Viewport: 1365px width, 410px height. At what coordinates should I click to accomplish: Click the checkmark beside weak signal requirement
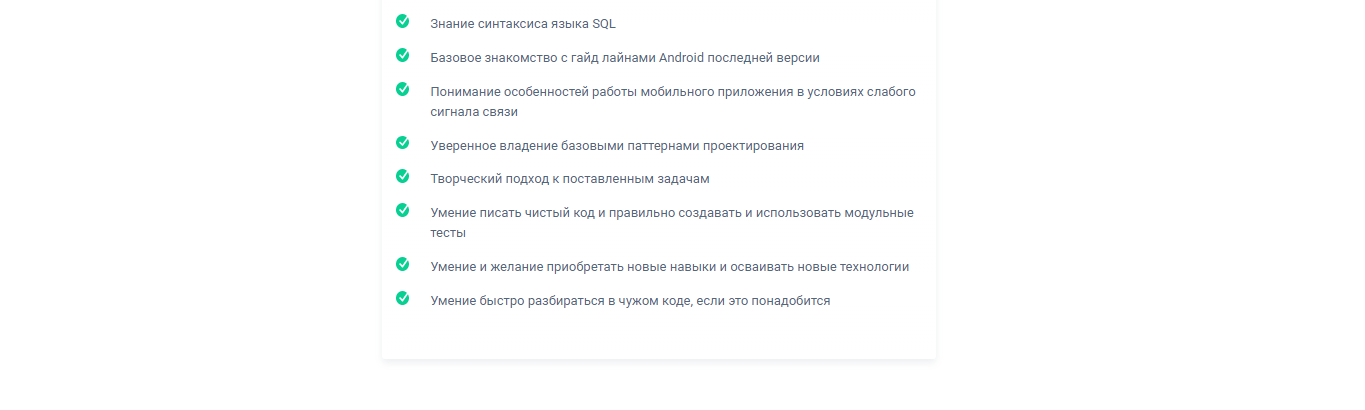402,89
